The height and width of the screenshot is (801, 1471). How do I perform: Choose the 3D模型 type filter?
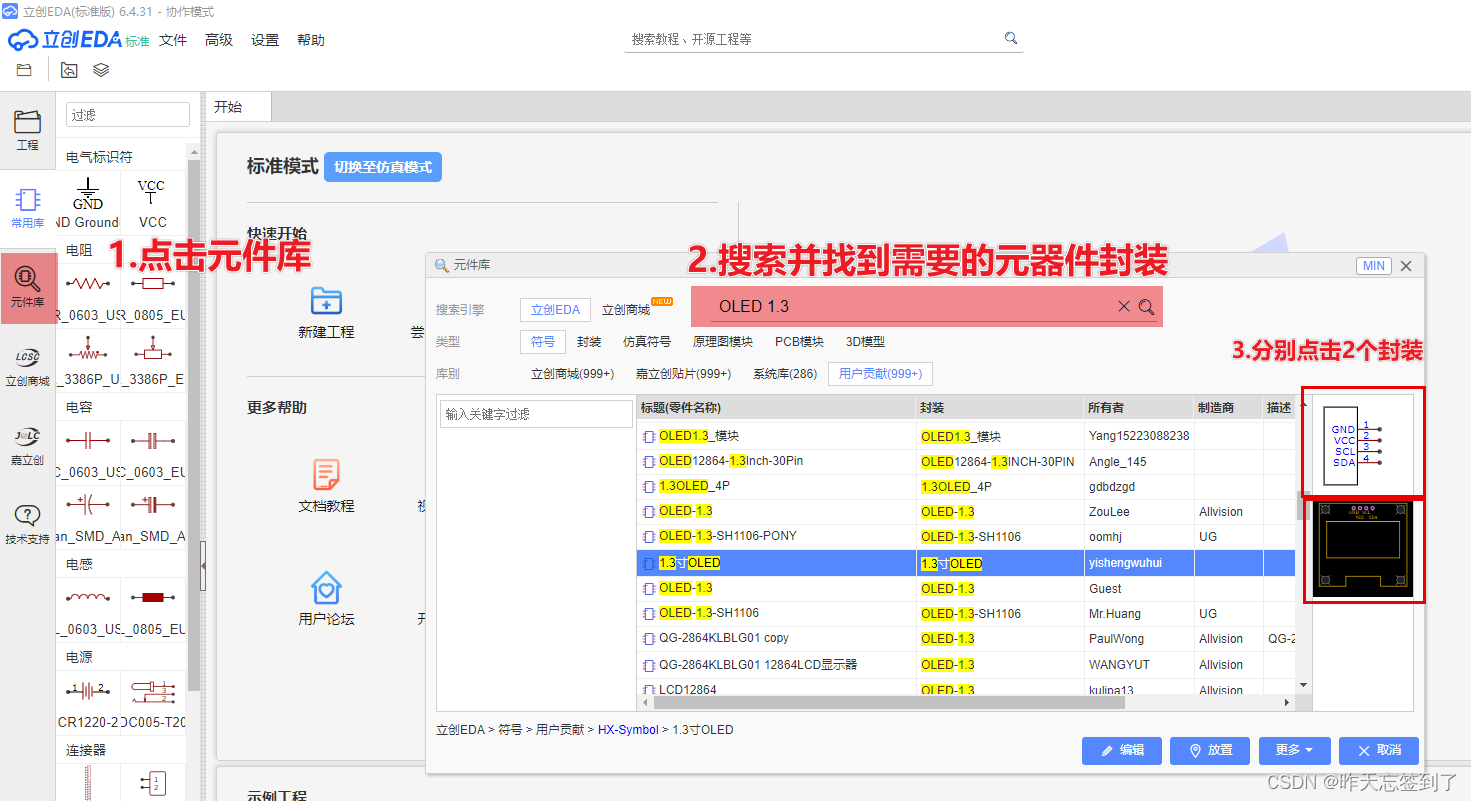point(865,342)
